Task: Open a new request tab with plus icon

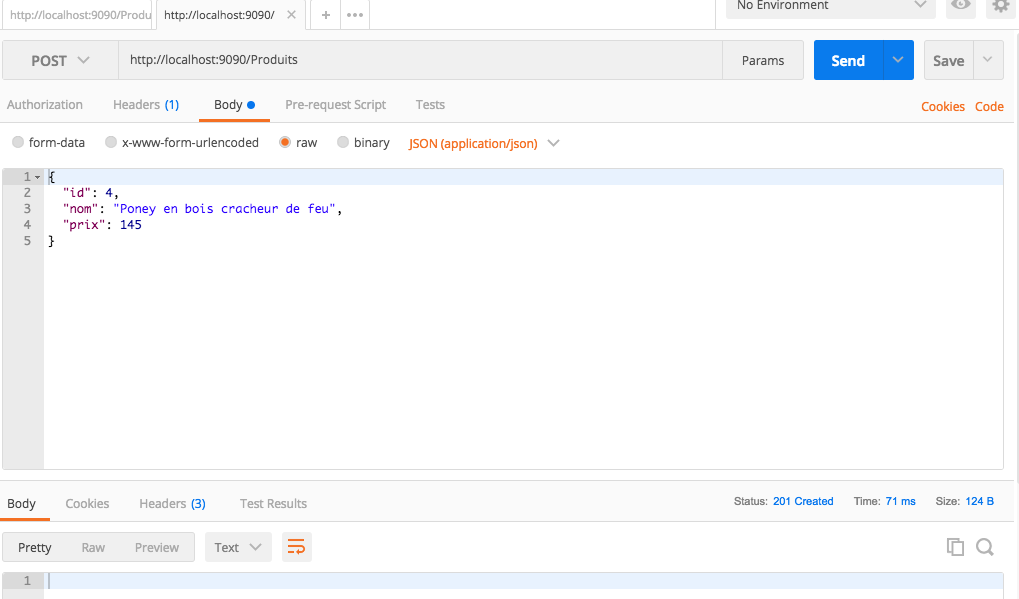Action: point(326,14)
